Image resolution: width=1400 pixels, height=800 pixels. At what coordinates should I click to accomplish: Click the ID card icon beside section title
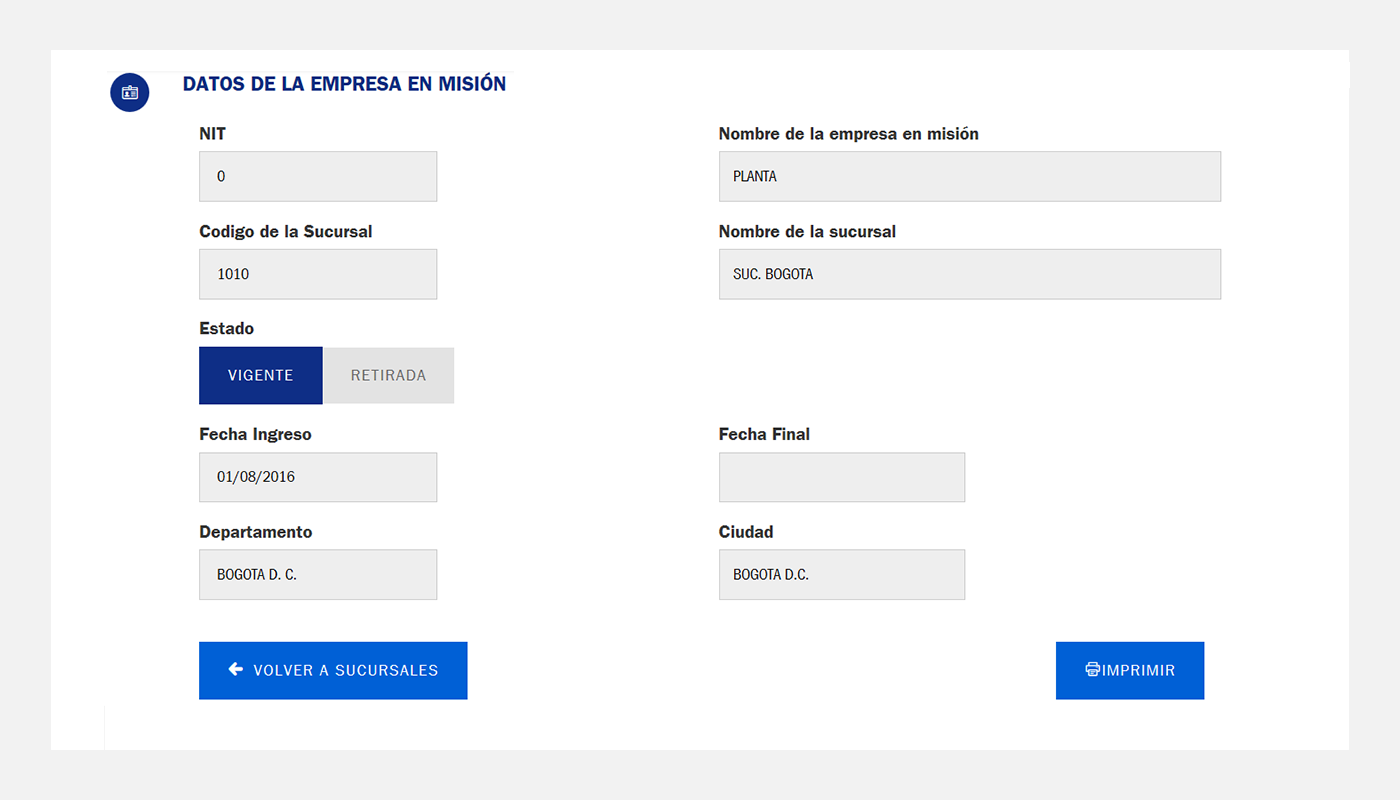[x=130, y=92]
